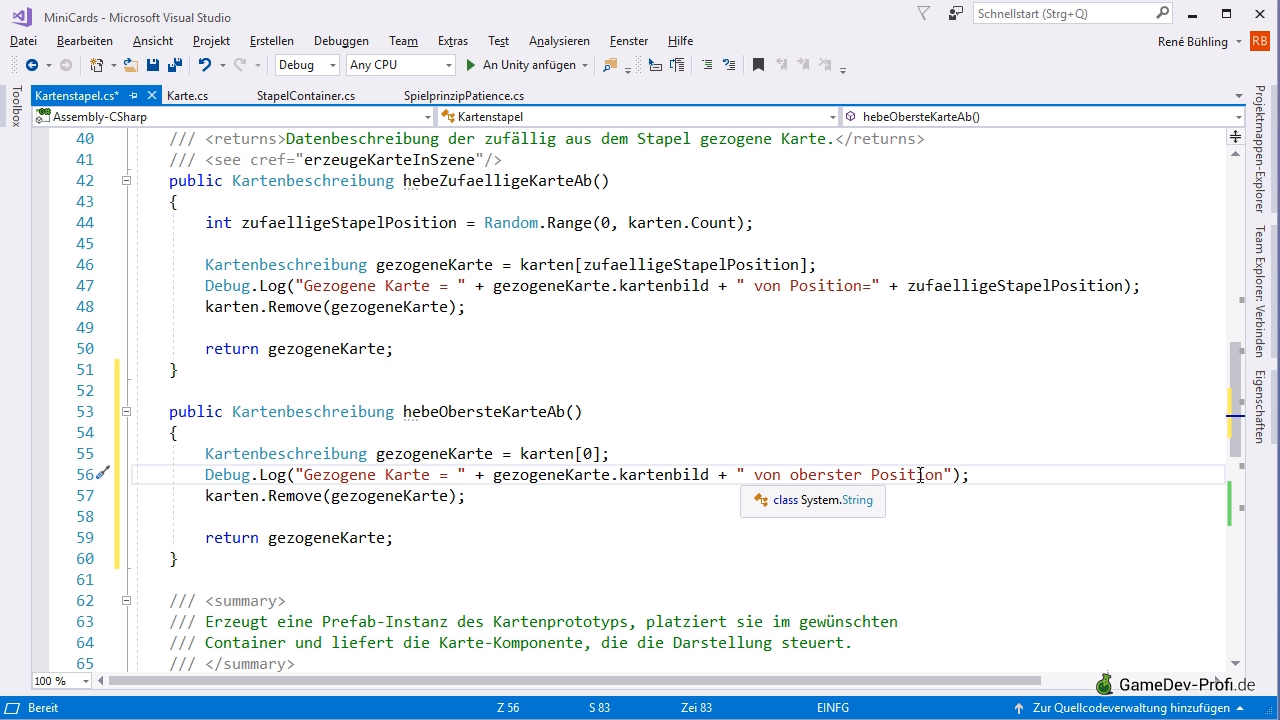1280x720 pixels.
Task: Switch to the SpielprinzipPatience.cs tab
Action: [x=464, y=96]
